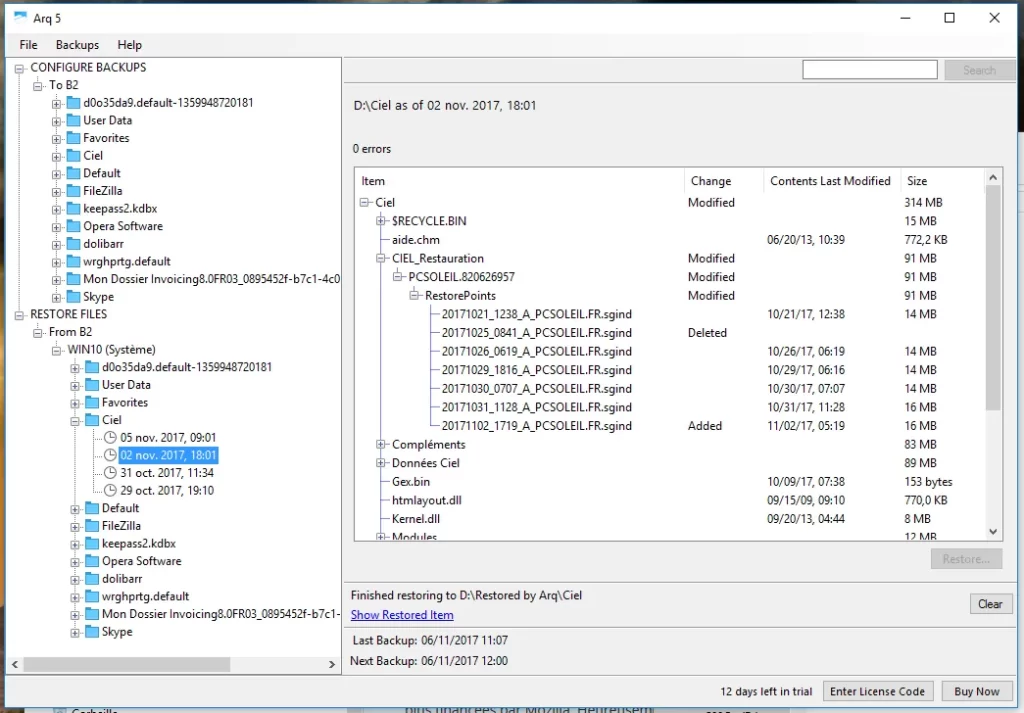The width and height of the screenshot is (1024, 713).
Task: Open the Backups menu
Action: click(x=77, y=45)
